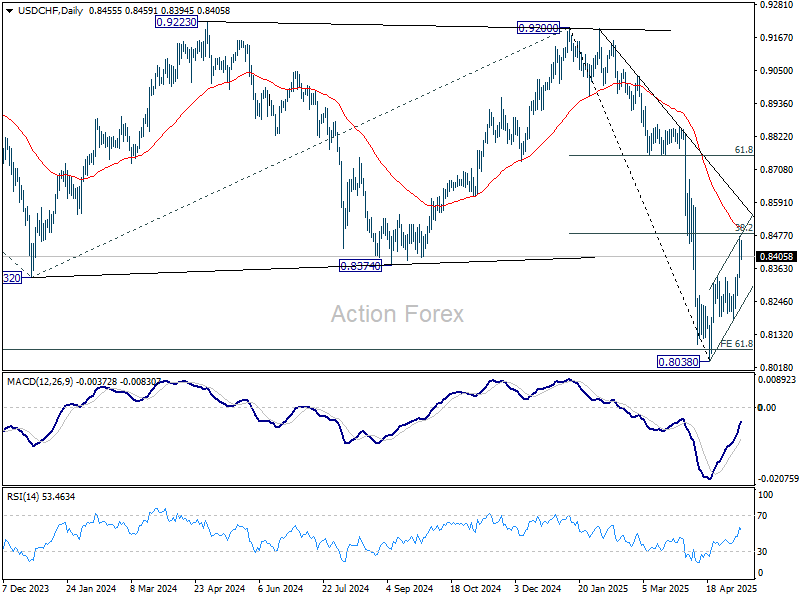Click the 0.80380 low price label

pyautogui.click(x=679, y=362)
